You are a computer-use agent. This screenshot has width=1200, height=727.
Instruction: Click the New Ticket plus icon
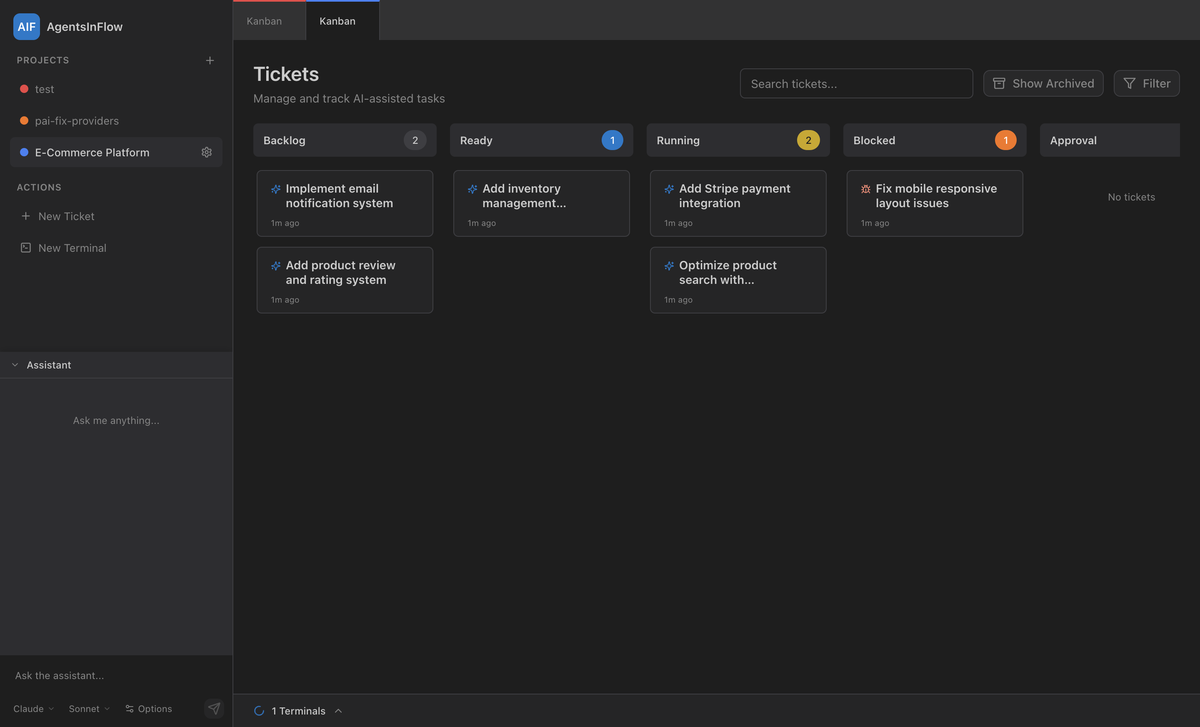point(23,215)
